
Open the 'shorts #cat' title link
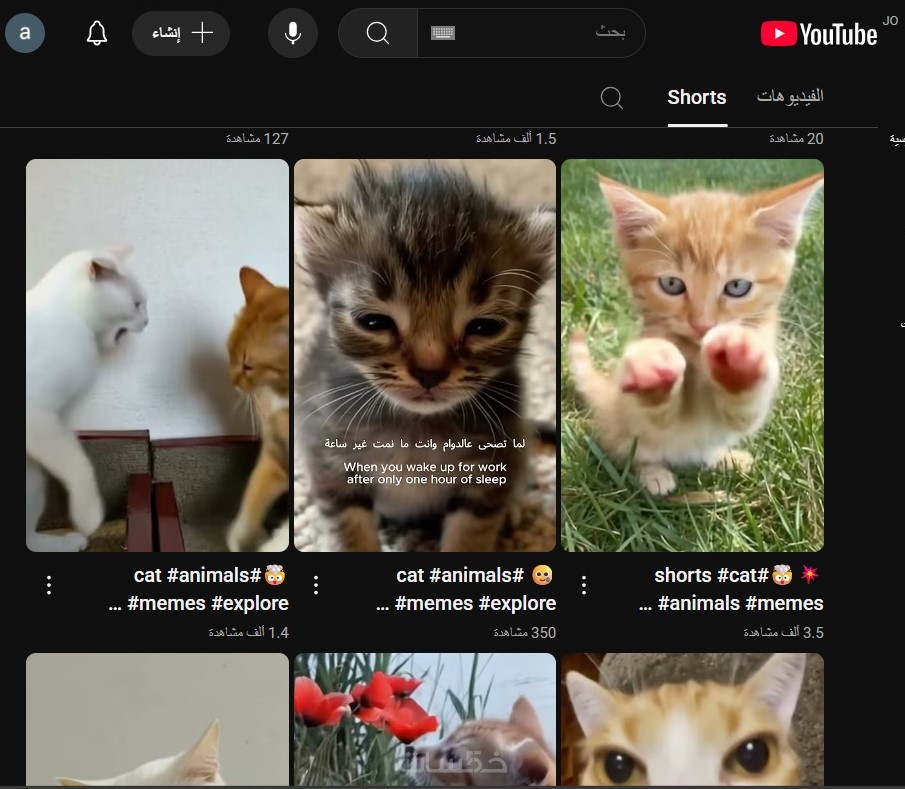tap(731, 589)
